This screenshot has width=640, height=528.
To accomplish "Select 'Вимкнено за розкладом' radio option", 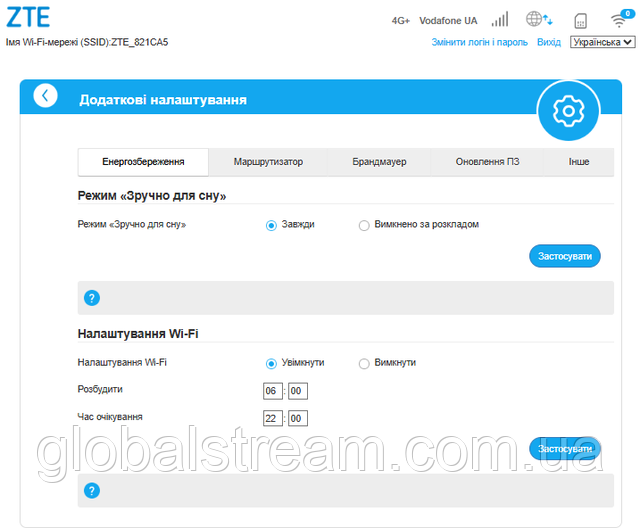I will pos(364,225).
